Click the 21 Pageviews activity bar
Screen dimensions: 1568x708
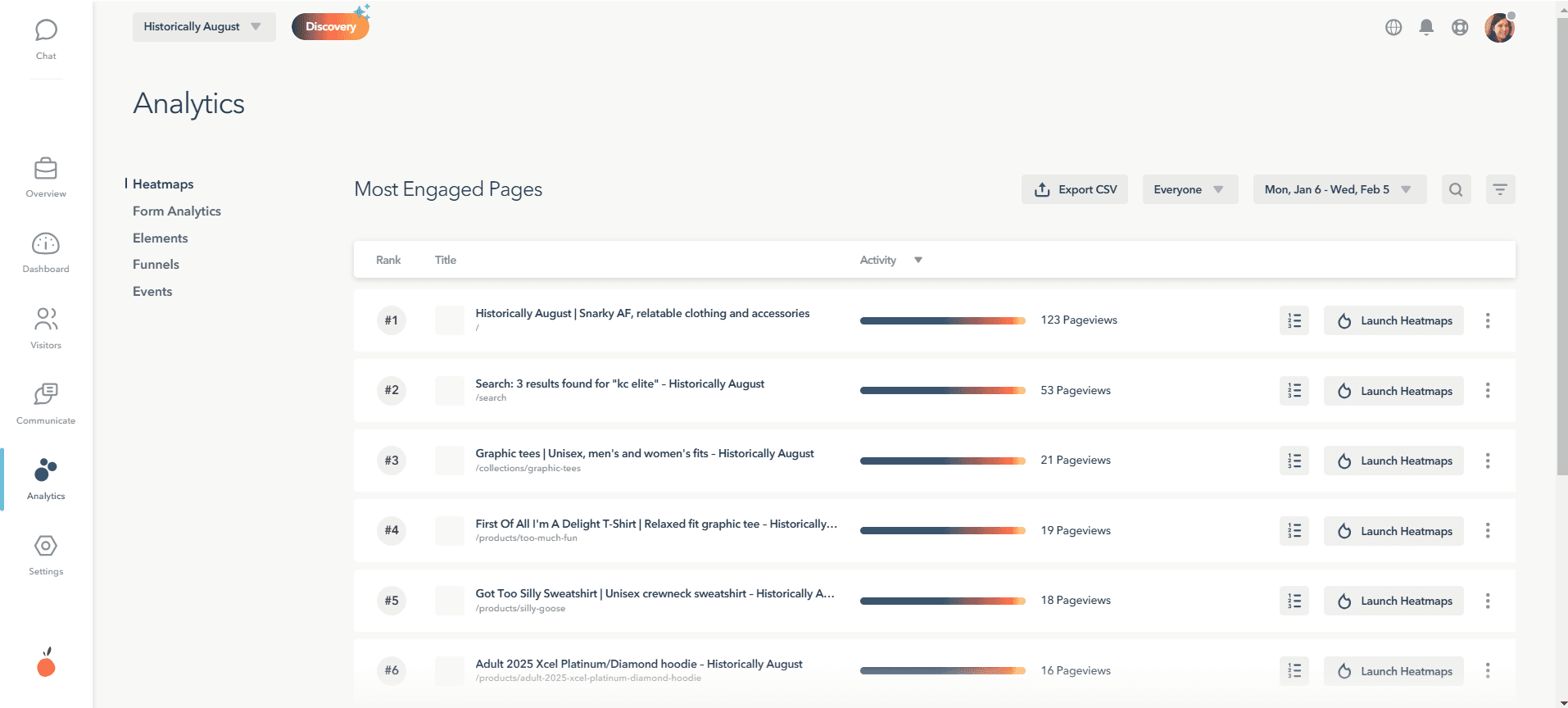[x=943, y=461]
